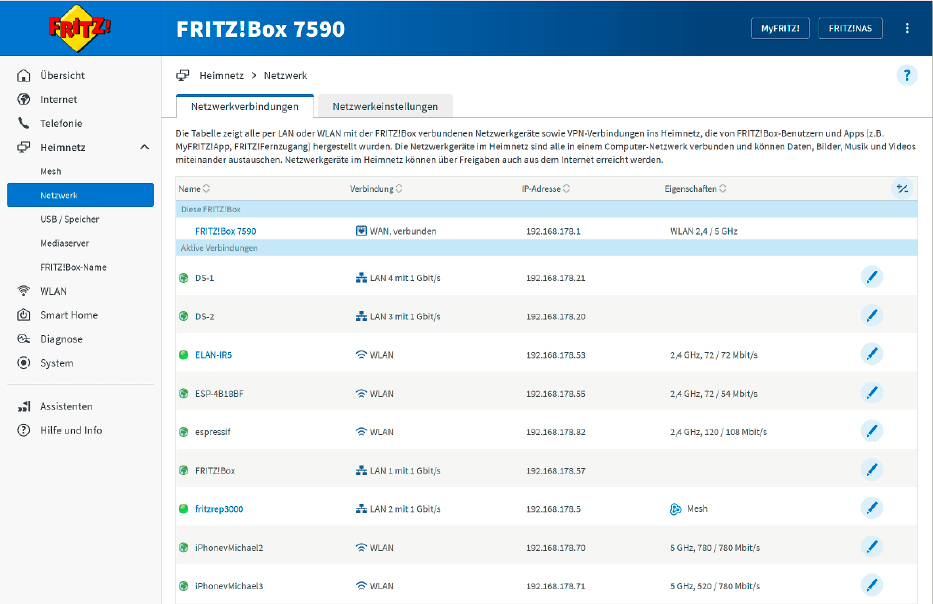Open the help question mark icon

(906, 76)
